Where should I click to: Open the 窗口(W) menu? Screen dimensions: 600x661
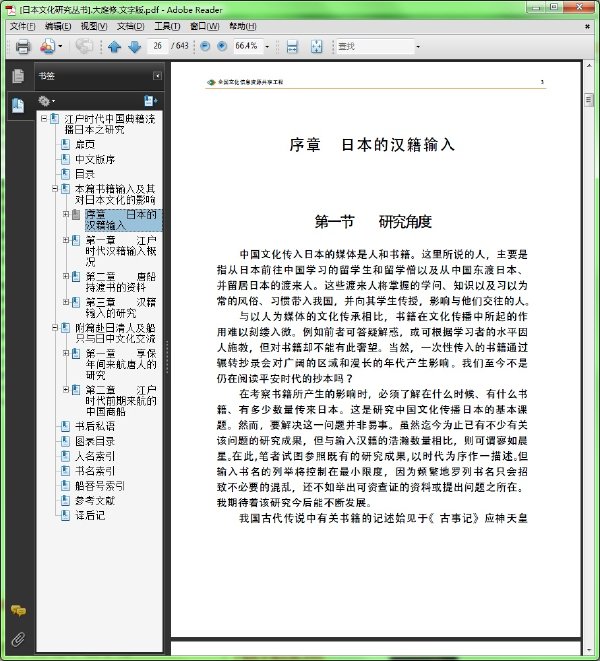[x=204, y=26]
